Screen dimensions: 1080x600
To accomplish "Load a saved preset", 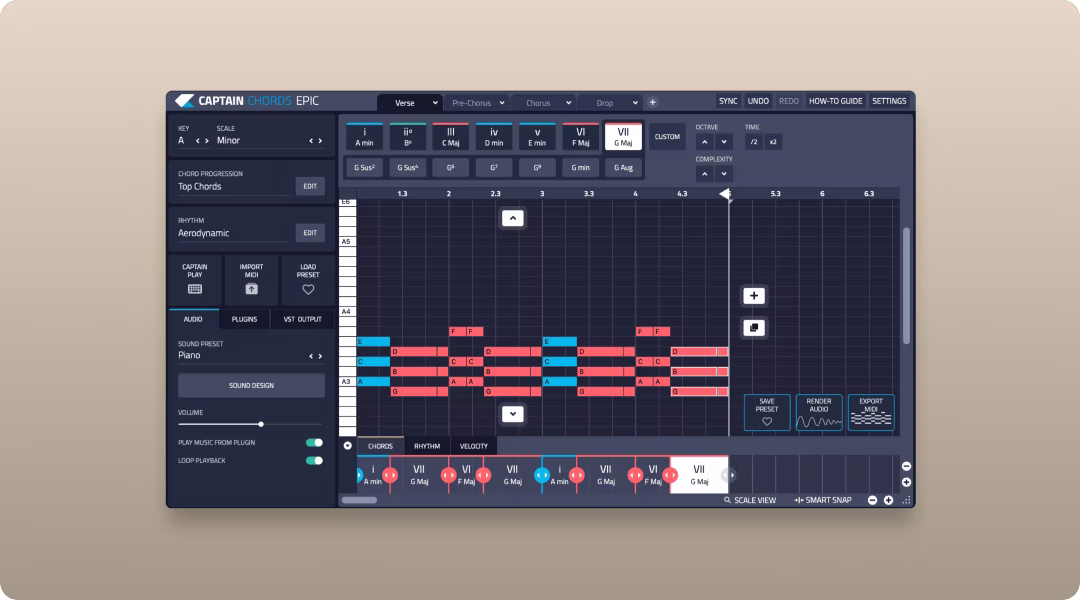I will [308, 279].
